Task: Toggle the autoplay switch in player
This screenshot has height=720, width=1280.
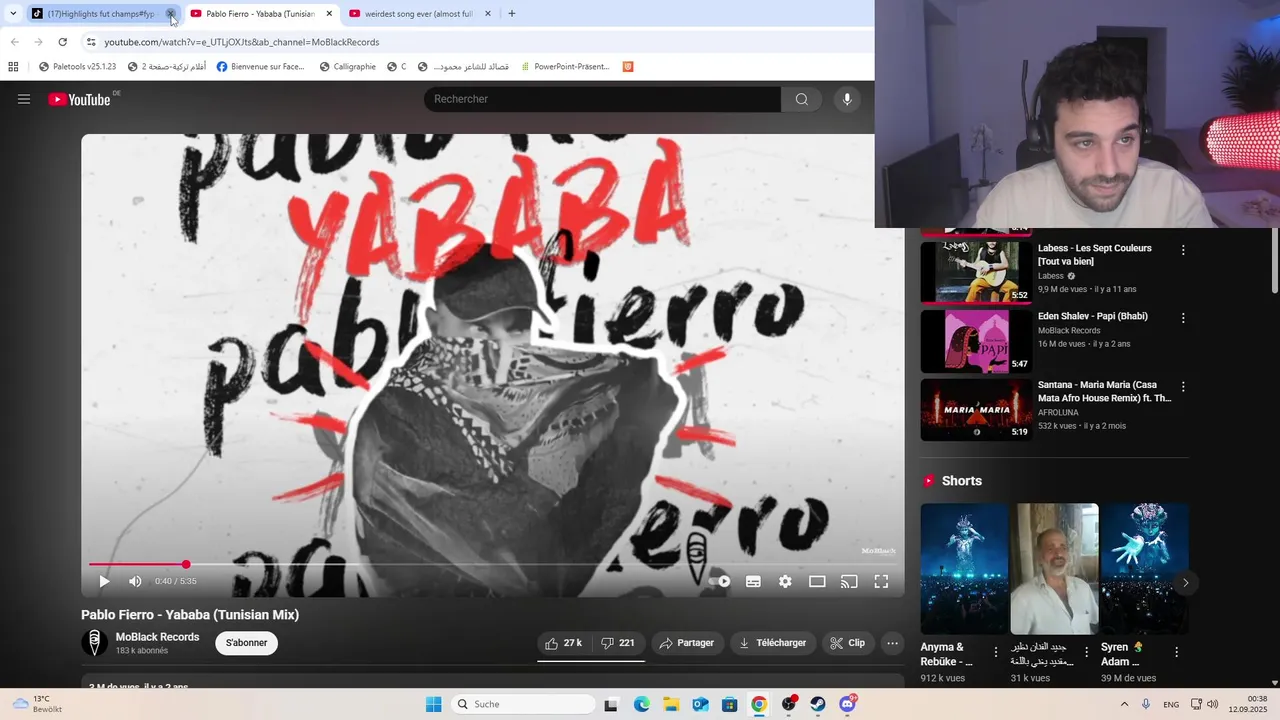Action: point(720,581)
